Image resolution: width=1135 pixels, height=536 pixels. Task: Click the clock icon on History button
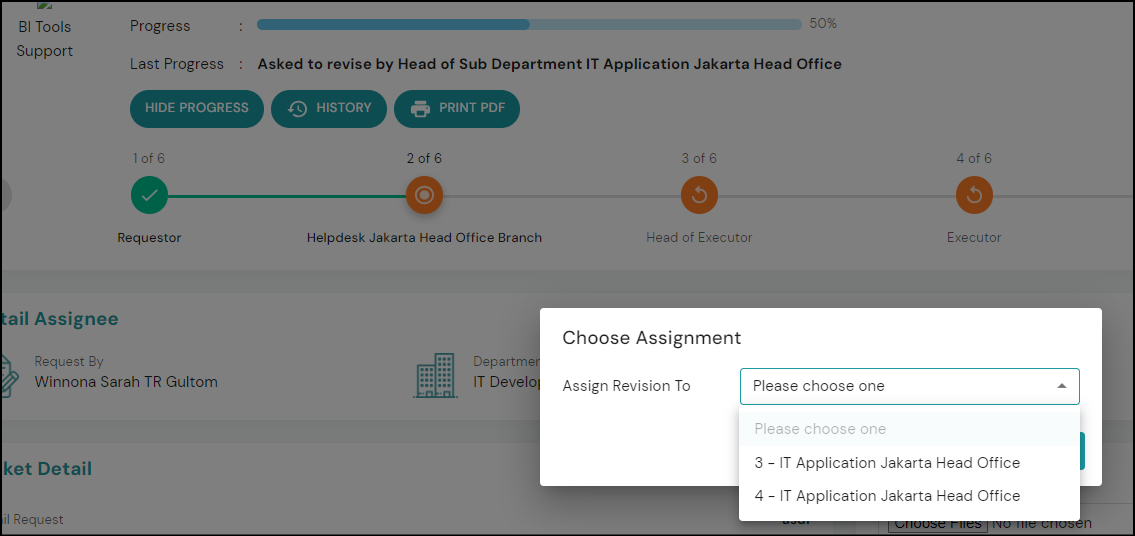(x=298, y=108)
